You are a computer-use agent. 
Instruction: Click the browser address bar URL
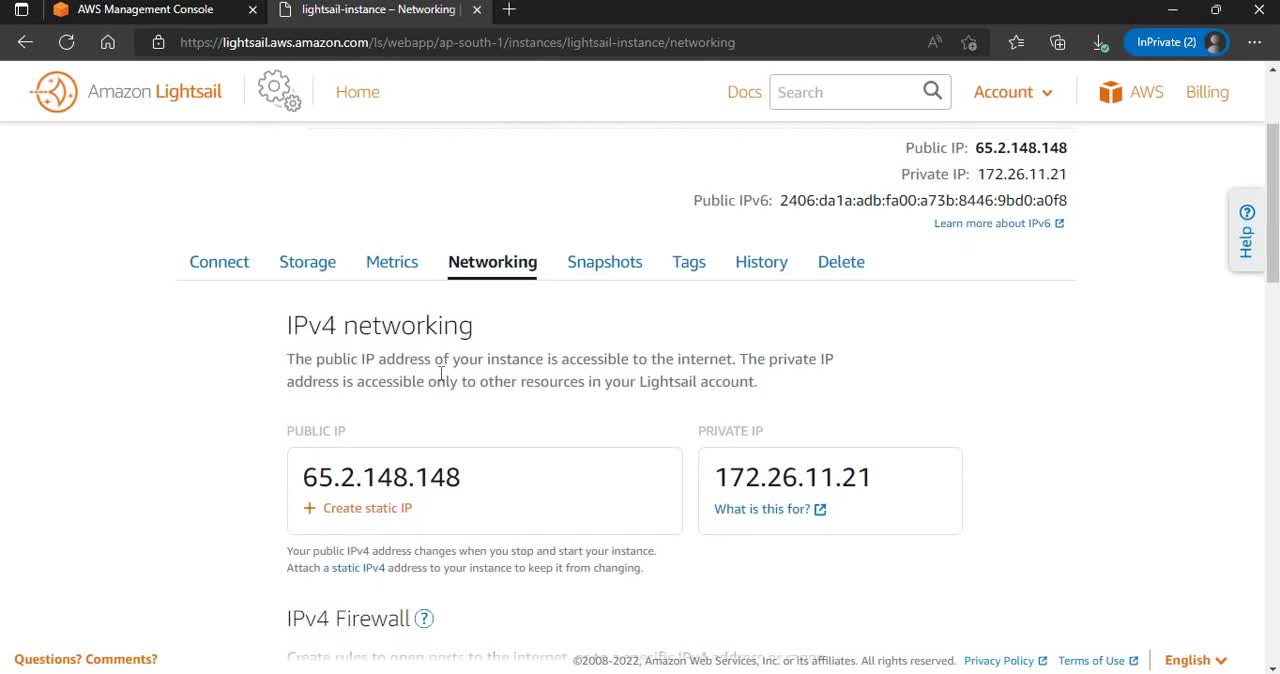(x=457, y=43)
